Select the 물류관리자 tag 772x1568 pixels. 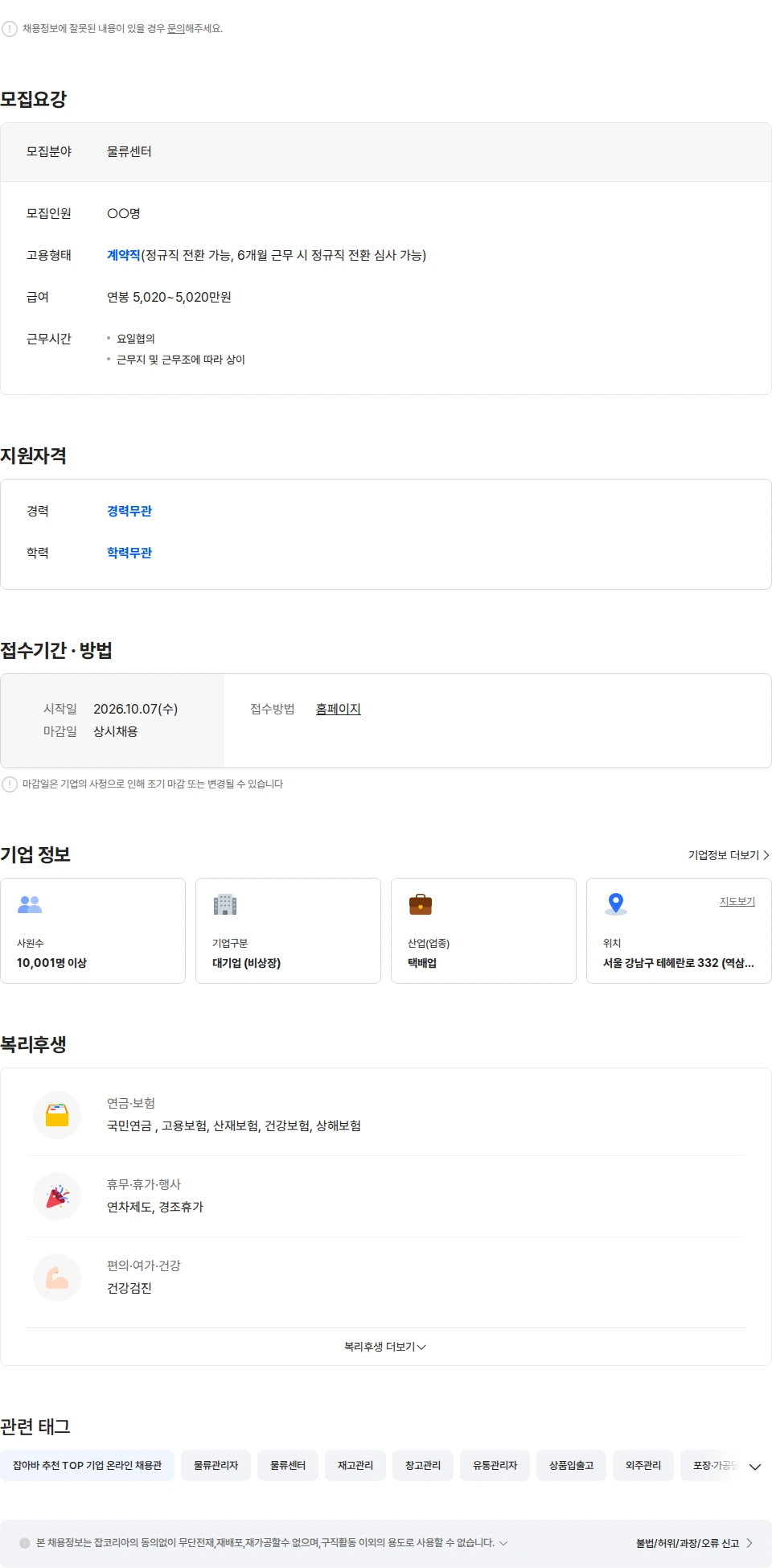click(216, 1466)
